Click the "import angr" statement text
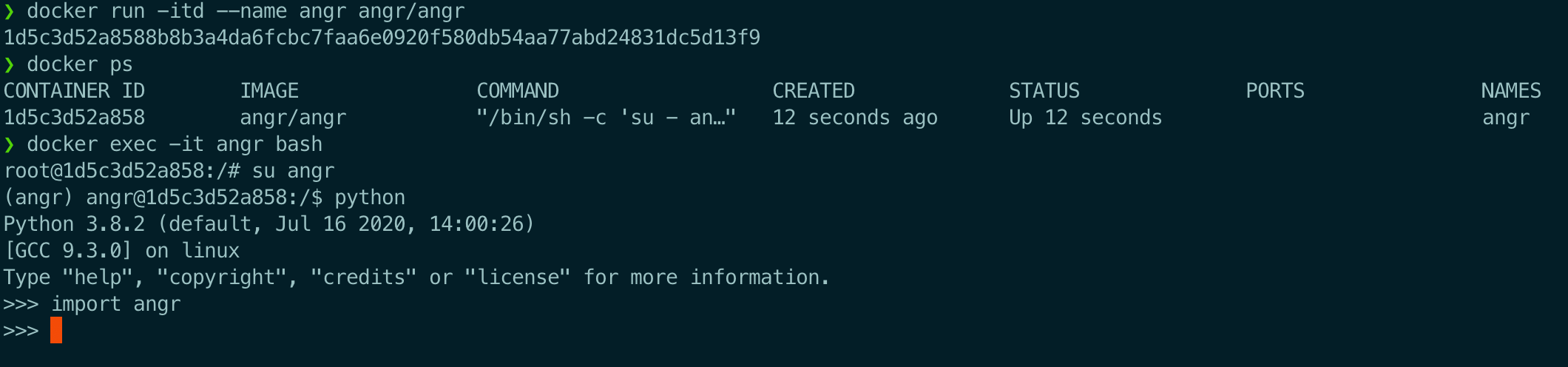 click(115, 304)
